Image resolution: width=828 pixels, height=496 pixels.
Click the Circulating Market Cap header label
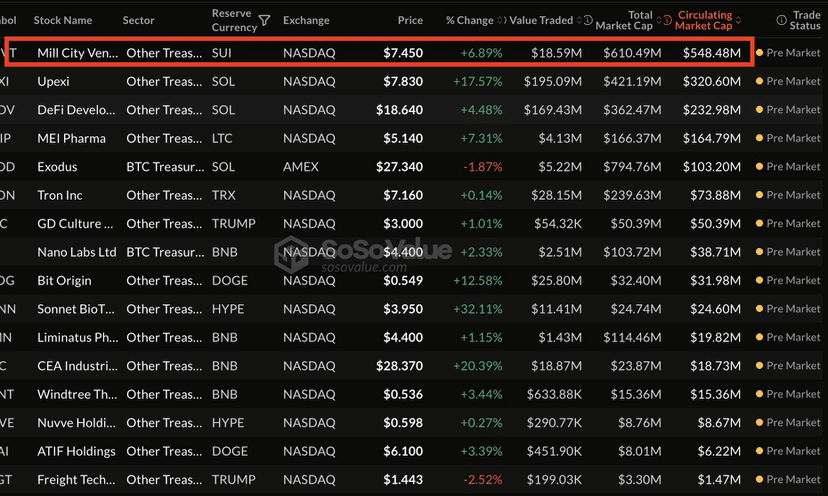pyautogui.click(x=704, y=20)
